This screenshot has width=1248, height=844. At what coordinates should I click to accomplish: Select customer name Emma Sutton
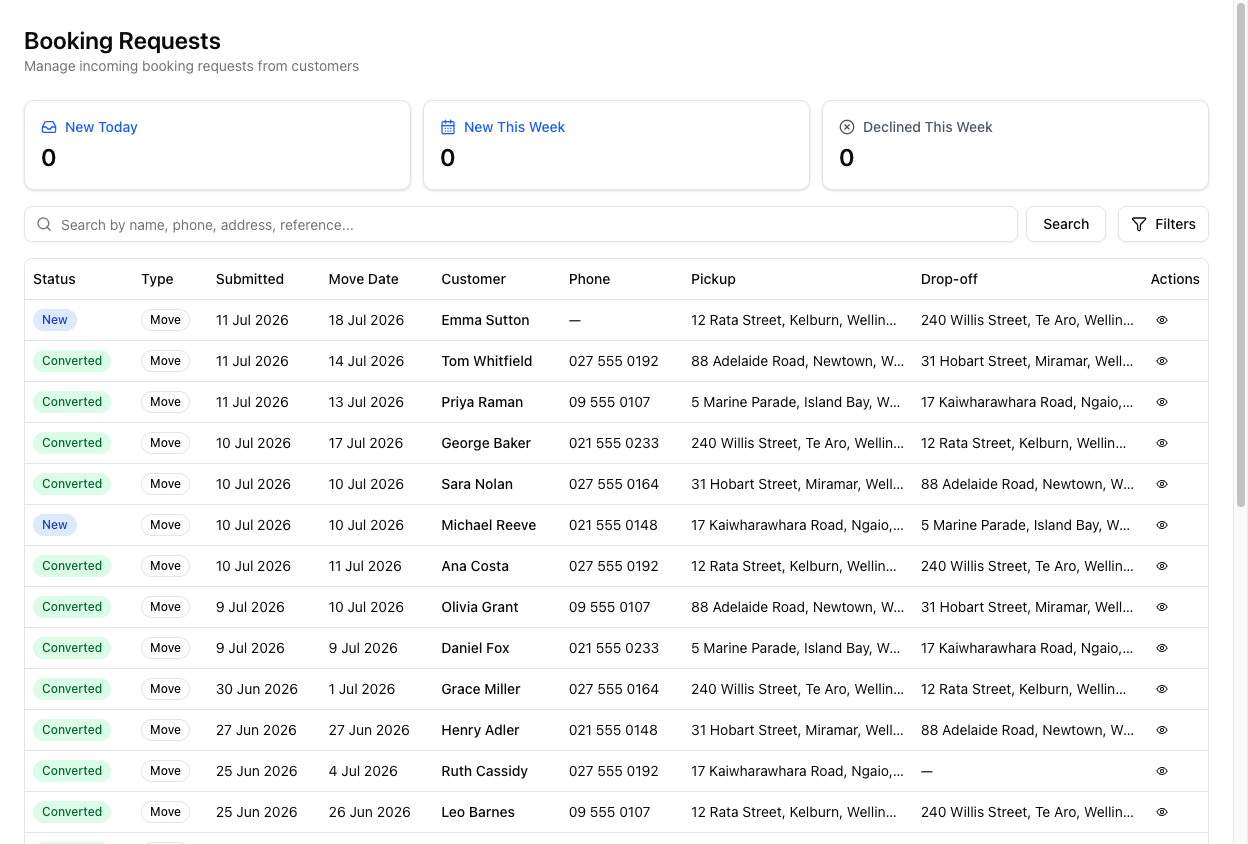pyautogui.click(x=485, y=320)
